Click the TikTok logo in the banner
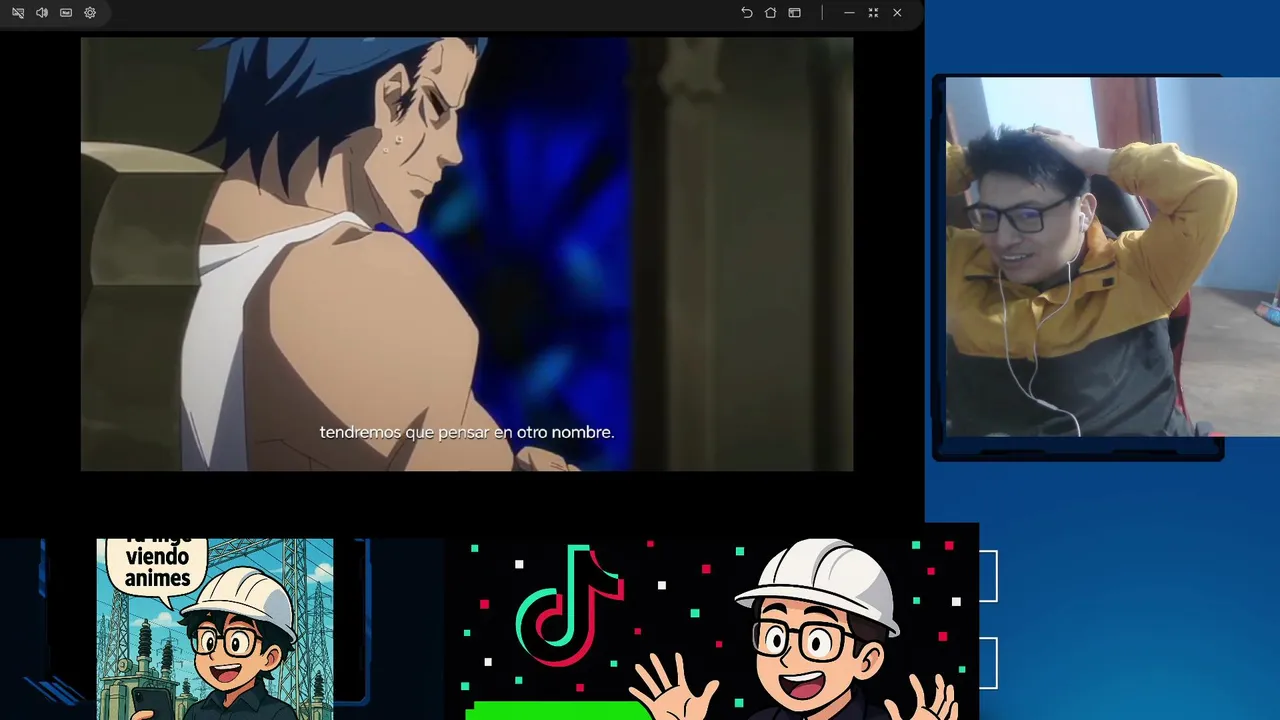Viewport: 1280px width, 720px height. point(570,605)
